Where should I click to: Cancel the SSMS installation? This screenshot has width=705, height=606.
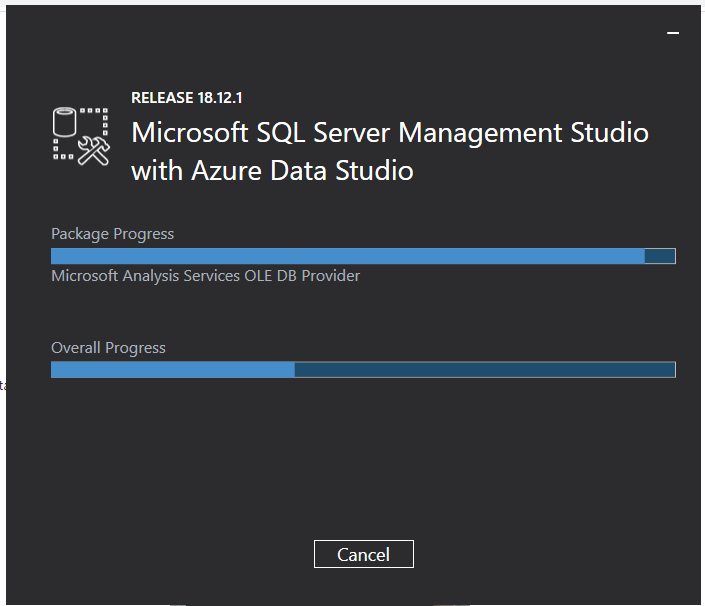[363, 554]
